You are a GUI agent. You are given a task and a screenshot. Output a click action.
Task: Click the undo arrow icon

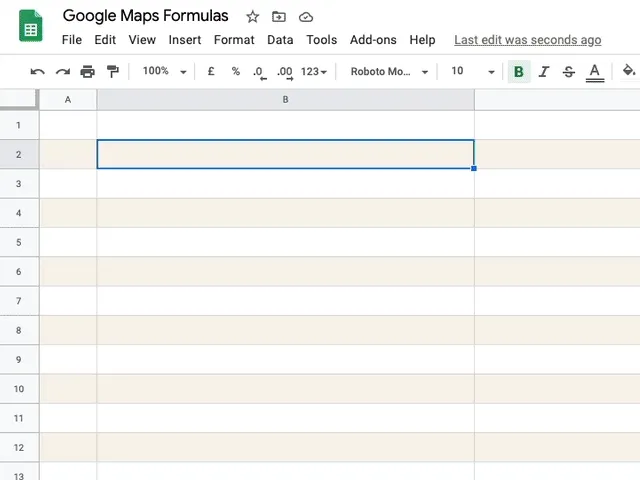click(x=38, y=71)
